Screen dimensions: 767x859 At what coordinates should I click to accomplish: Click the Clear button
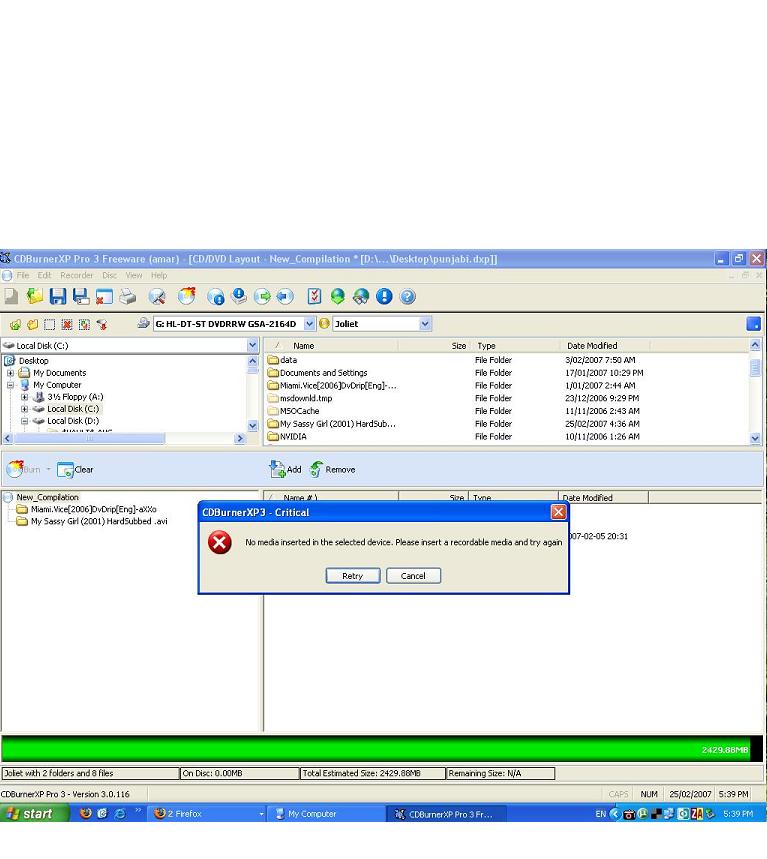click(76, 470)
